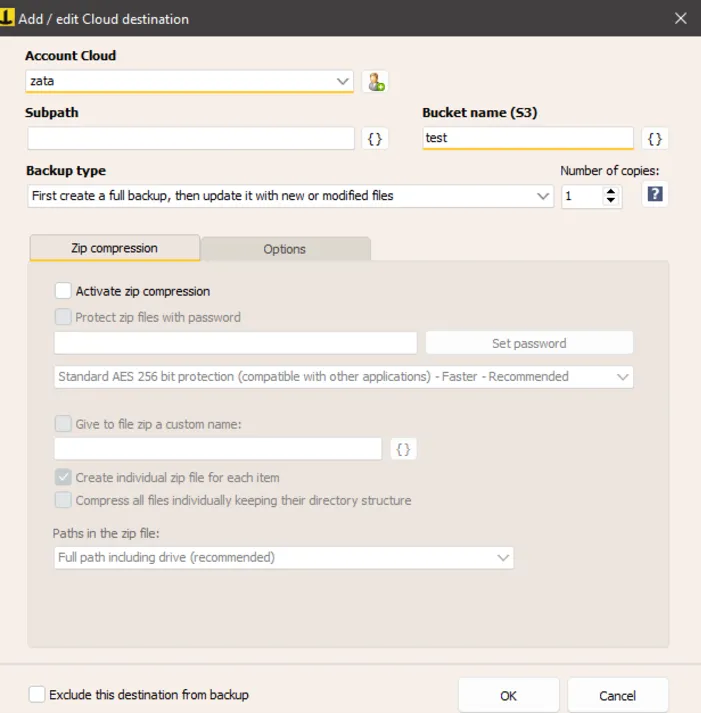Check Compress all files individually keeping directory structure
This screenshot has width=701, height=713.
pyautogui.click(x=63, y=500)
